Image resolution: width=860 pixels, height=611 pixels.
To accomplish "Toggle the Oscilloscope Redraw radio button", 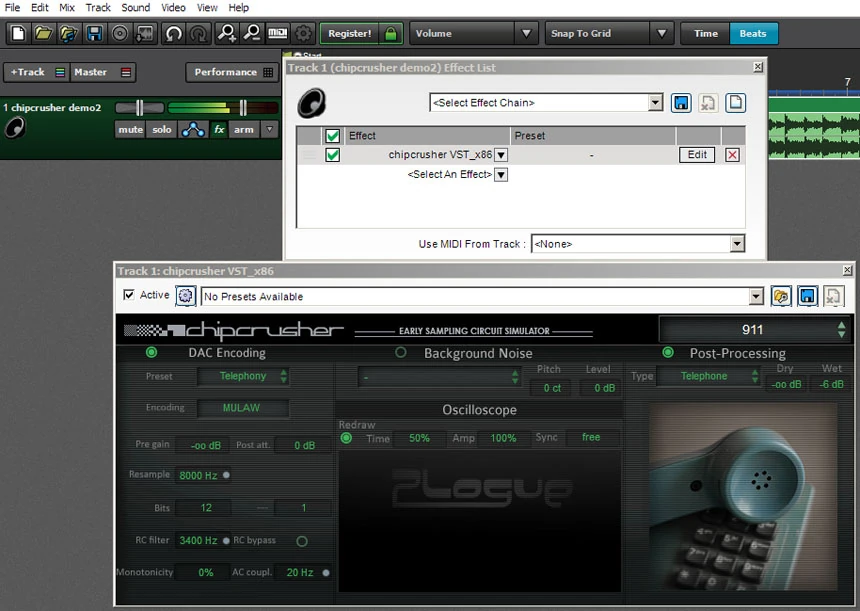I will coord(346,438).
